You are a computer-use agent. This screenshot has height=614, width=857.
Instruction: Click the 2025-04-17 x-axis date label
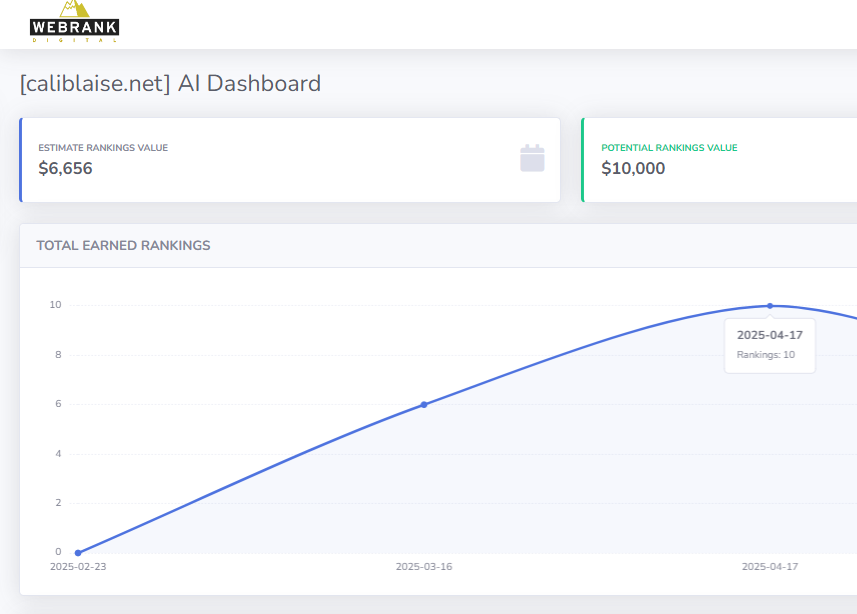(769, 567)
